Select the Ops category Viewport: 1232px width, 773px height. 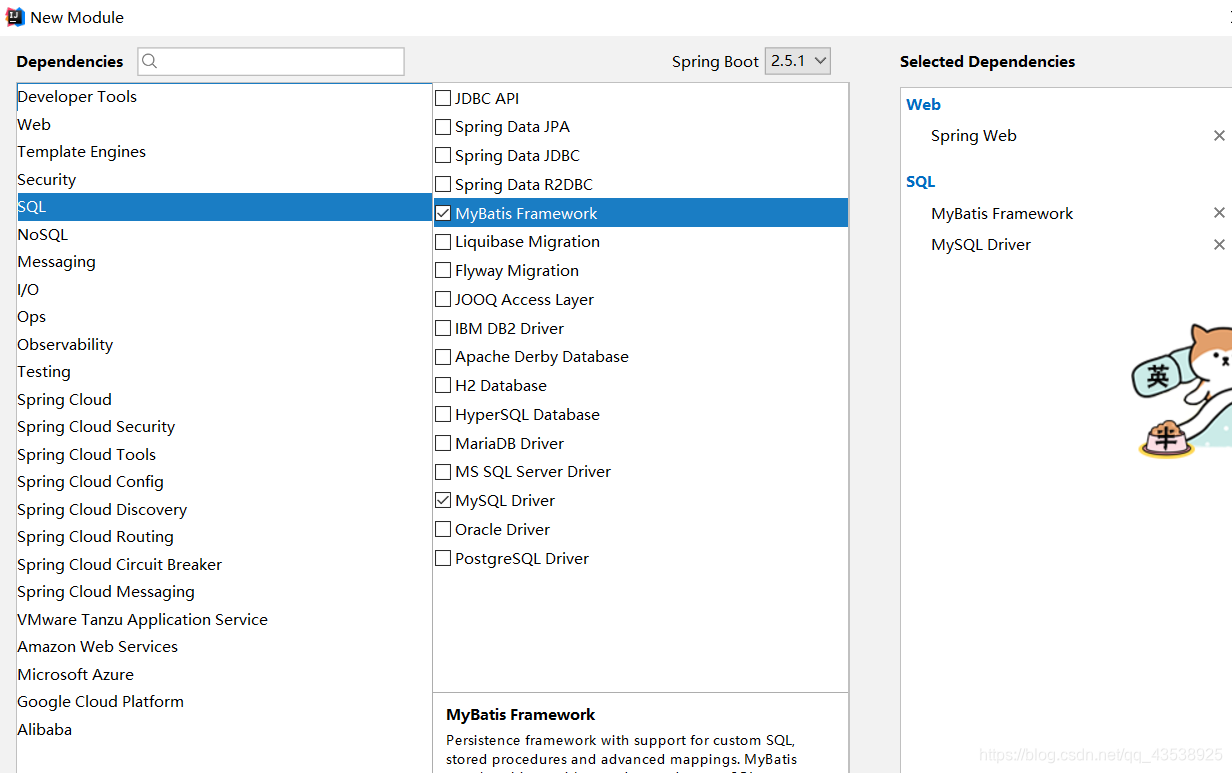click(x=224, y=317)
